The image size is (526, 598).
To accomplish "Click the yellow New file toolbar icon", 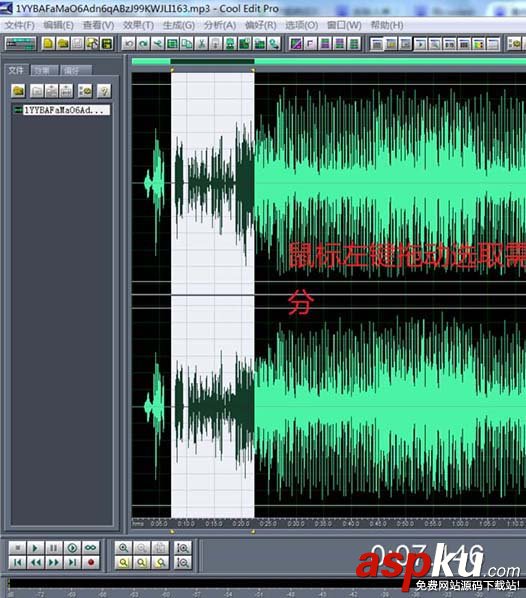I will coord(48,44).
